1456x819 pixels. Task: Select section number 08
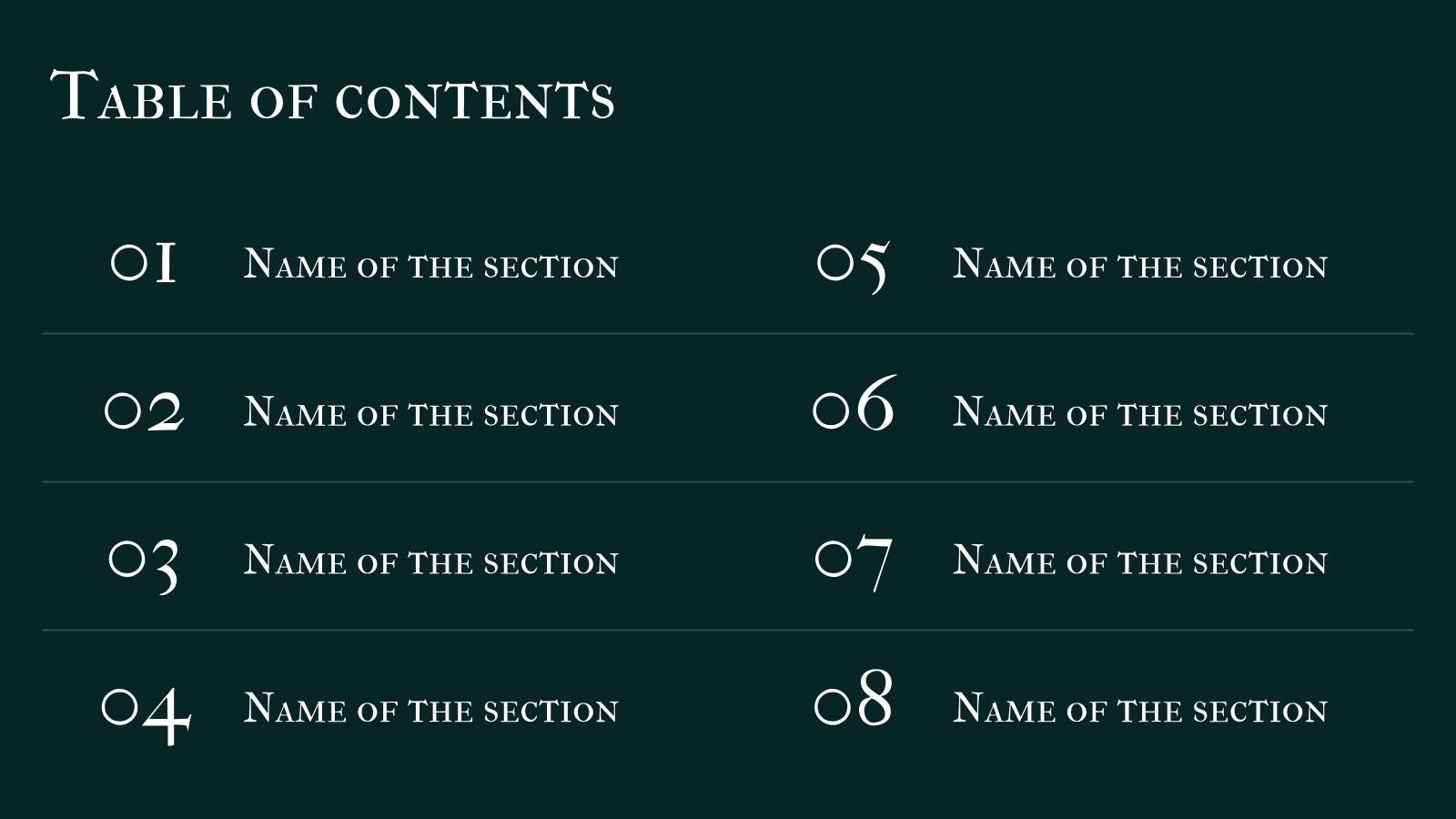[x=854, y=698]
